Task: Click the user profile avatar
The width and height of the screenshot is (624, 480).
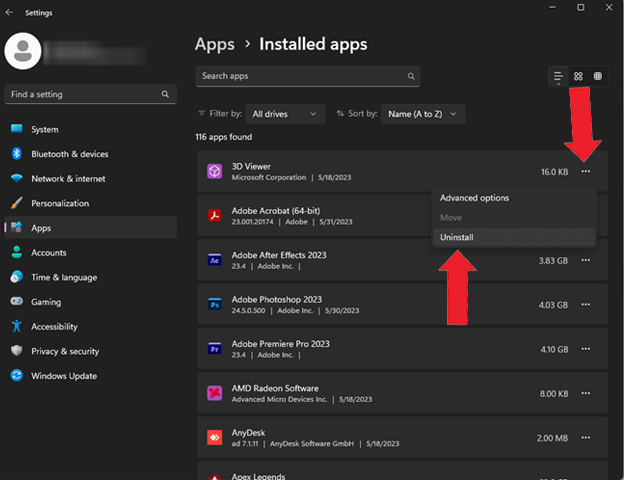Action: pos(23,51)
